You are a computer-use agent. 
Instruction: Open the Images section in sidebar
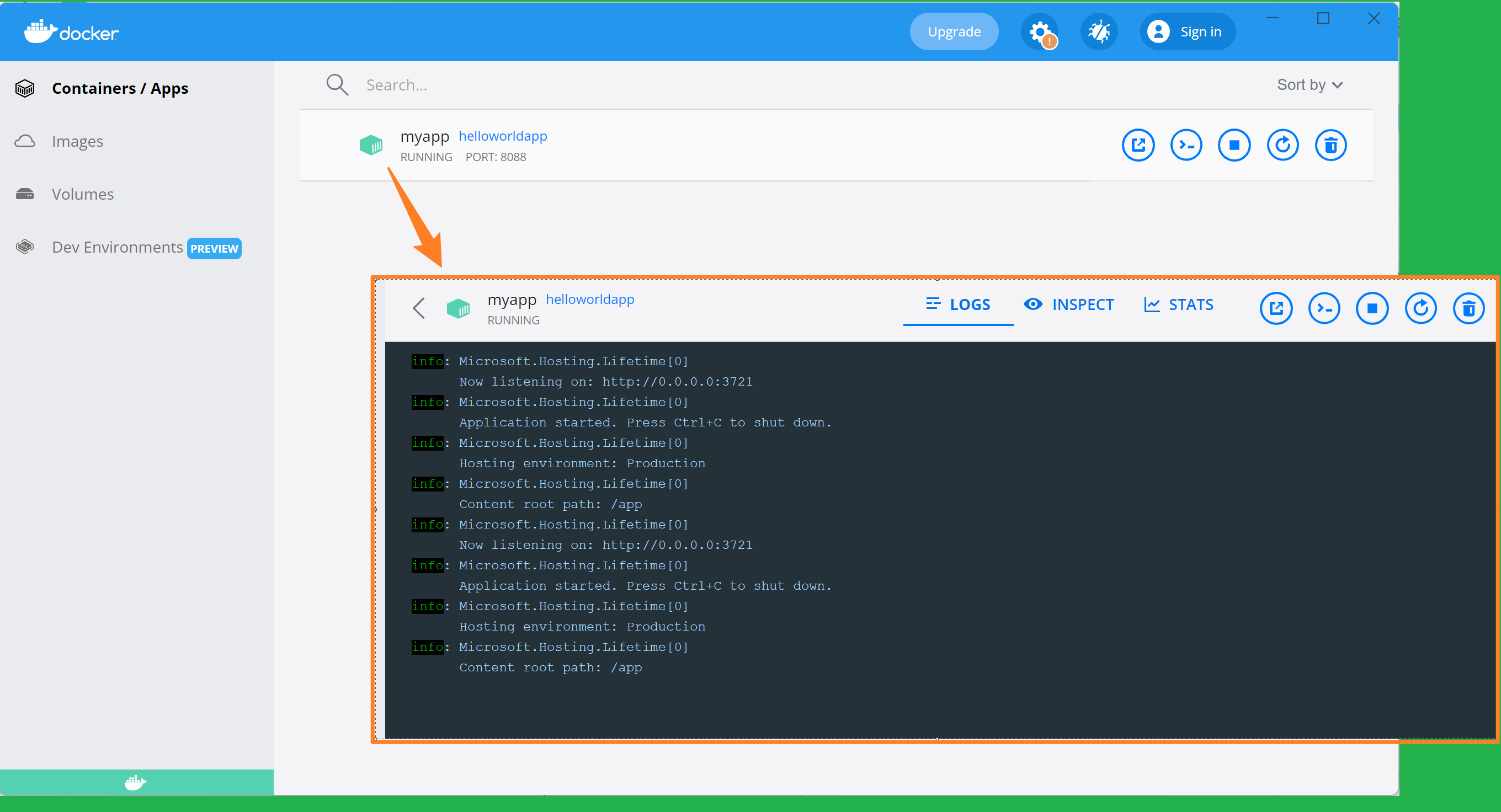click(77, 142)
